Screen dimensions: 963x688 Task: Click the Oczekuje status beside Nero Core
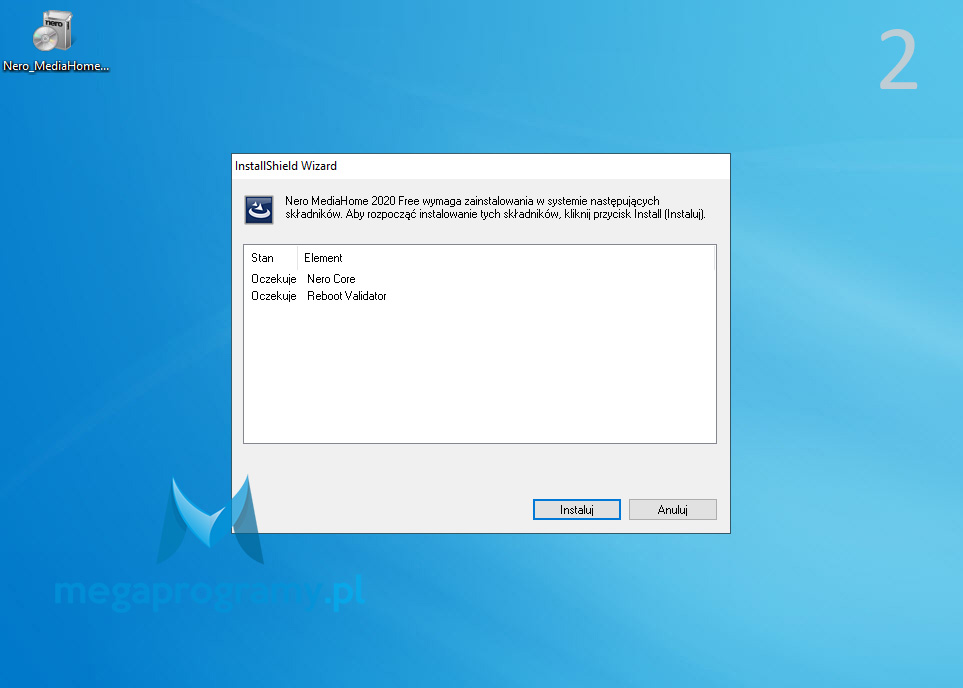(x=273, y=279)
